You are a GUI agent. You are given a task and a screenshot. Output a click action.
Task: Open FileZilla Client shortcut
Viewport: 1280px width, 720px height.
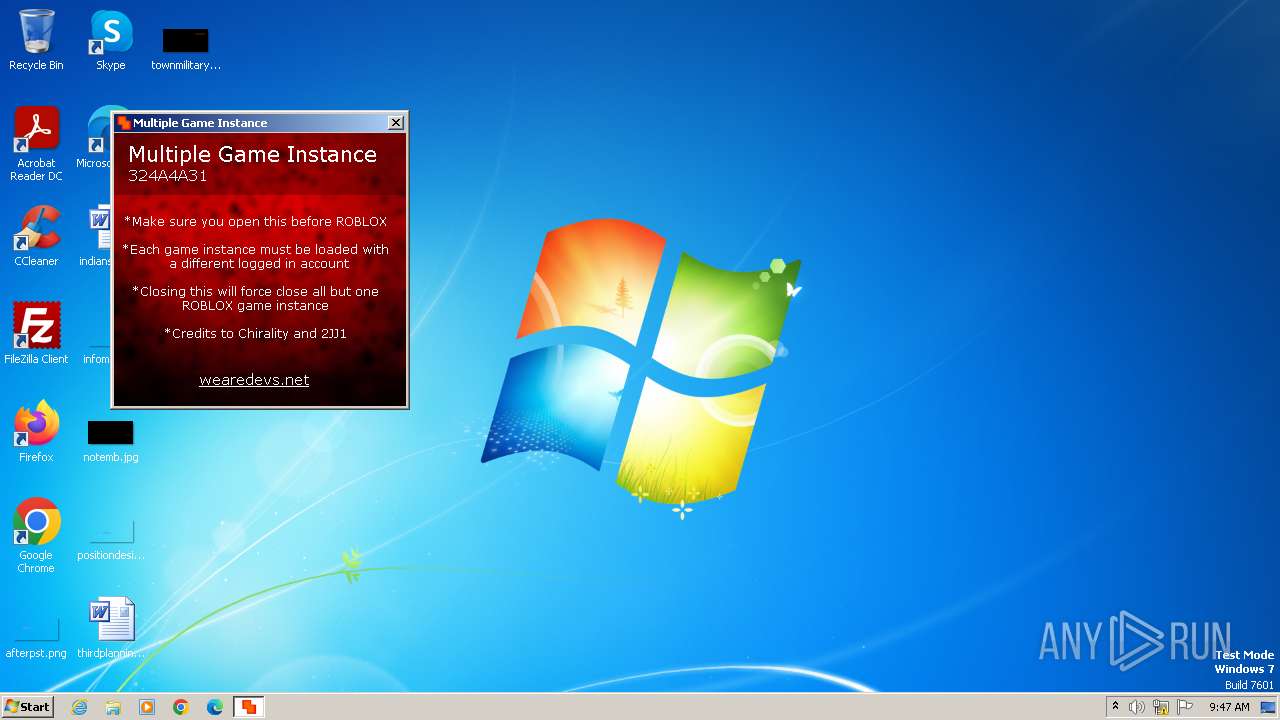click(36, 333)
